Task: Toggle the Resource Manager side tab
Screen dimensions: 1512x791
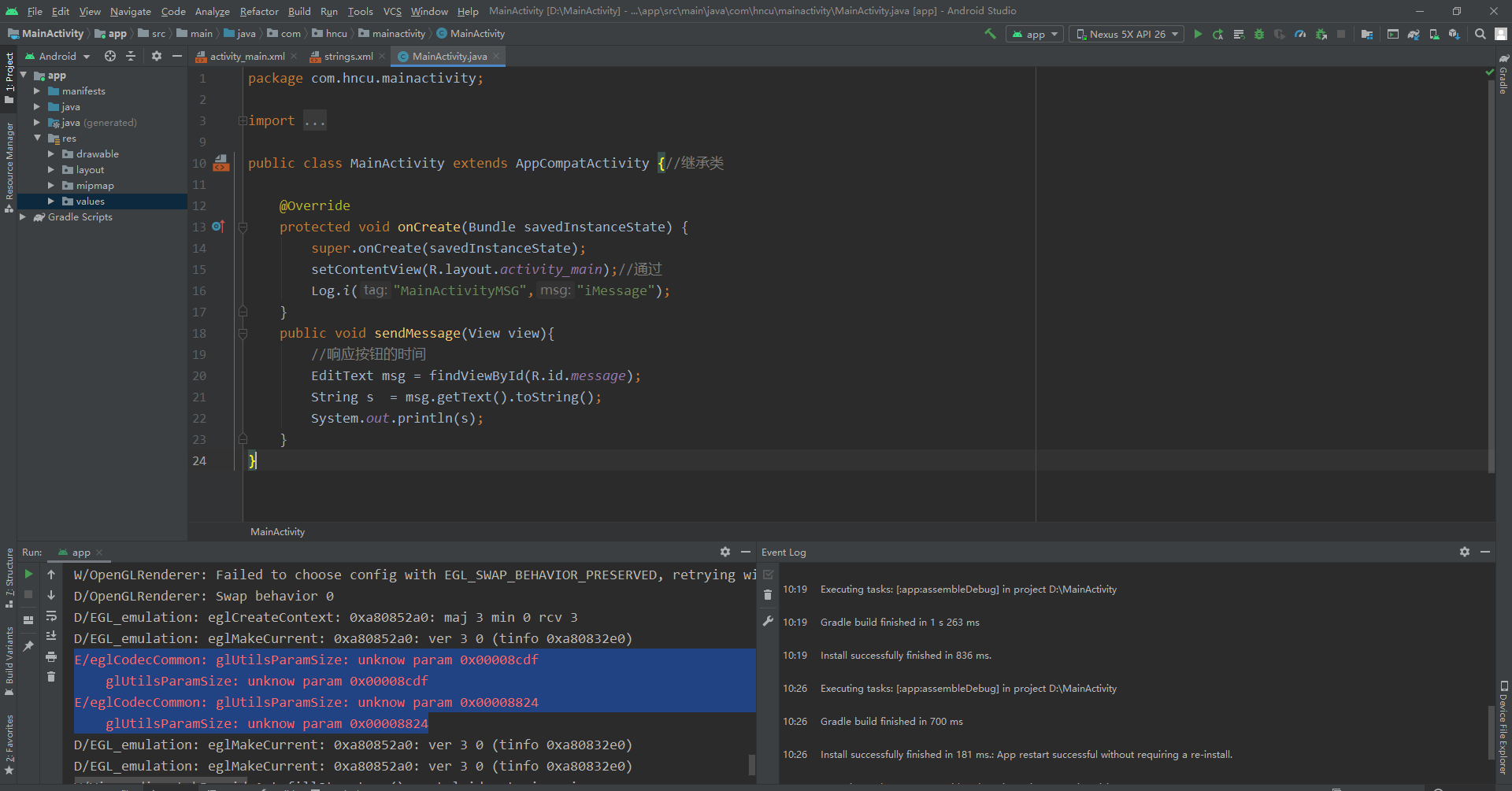Action: (9, 167)
